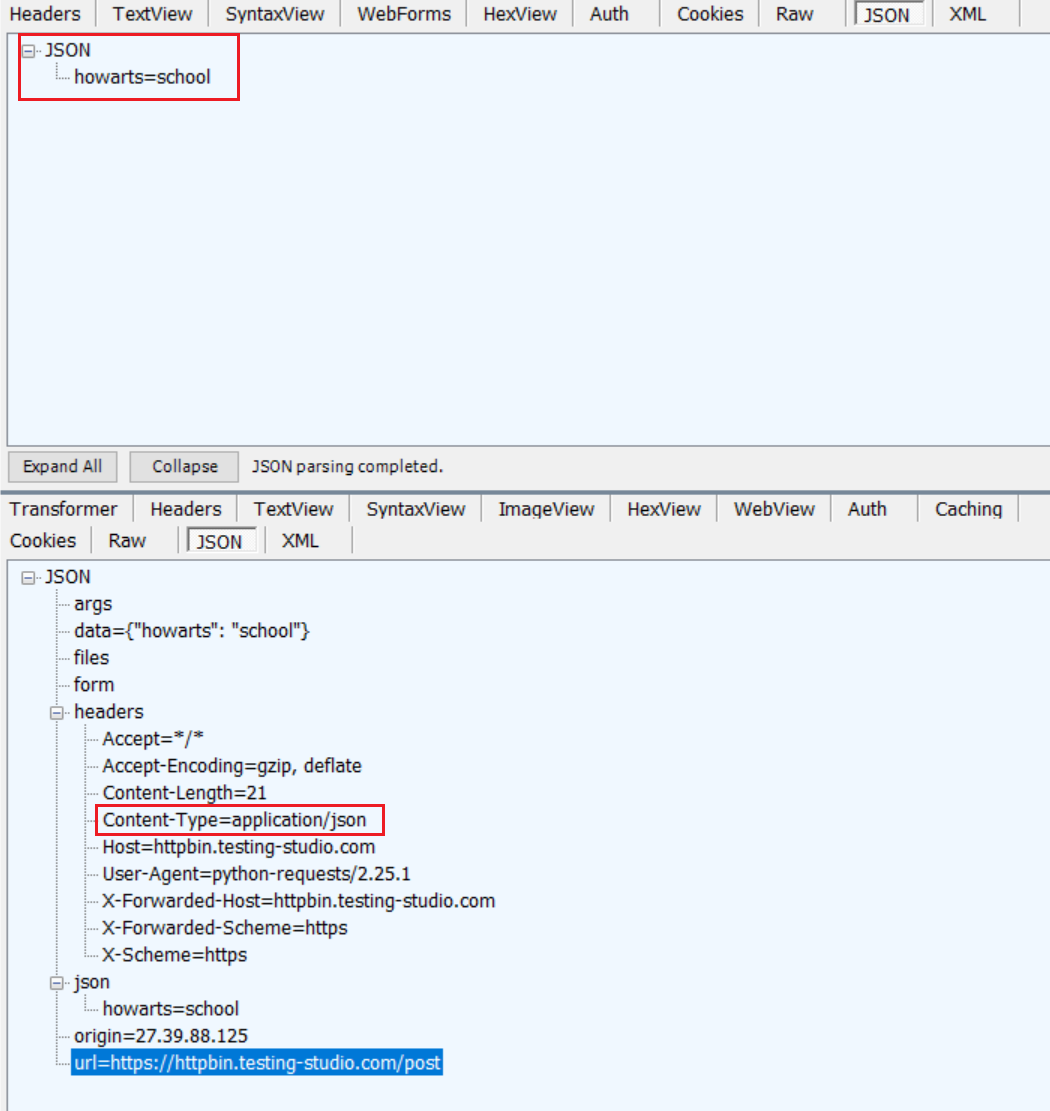Select the response Raw tab

point(127,541)
